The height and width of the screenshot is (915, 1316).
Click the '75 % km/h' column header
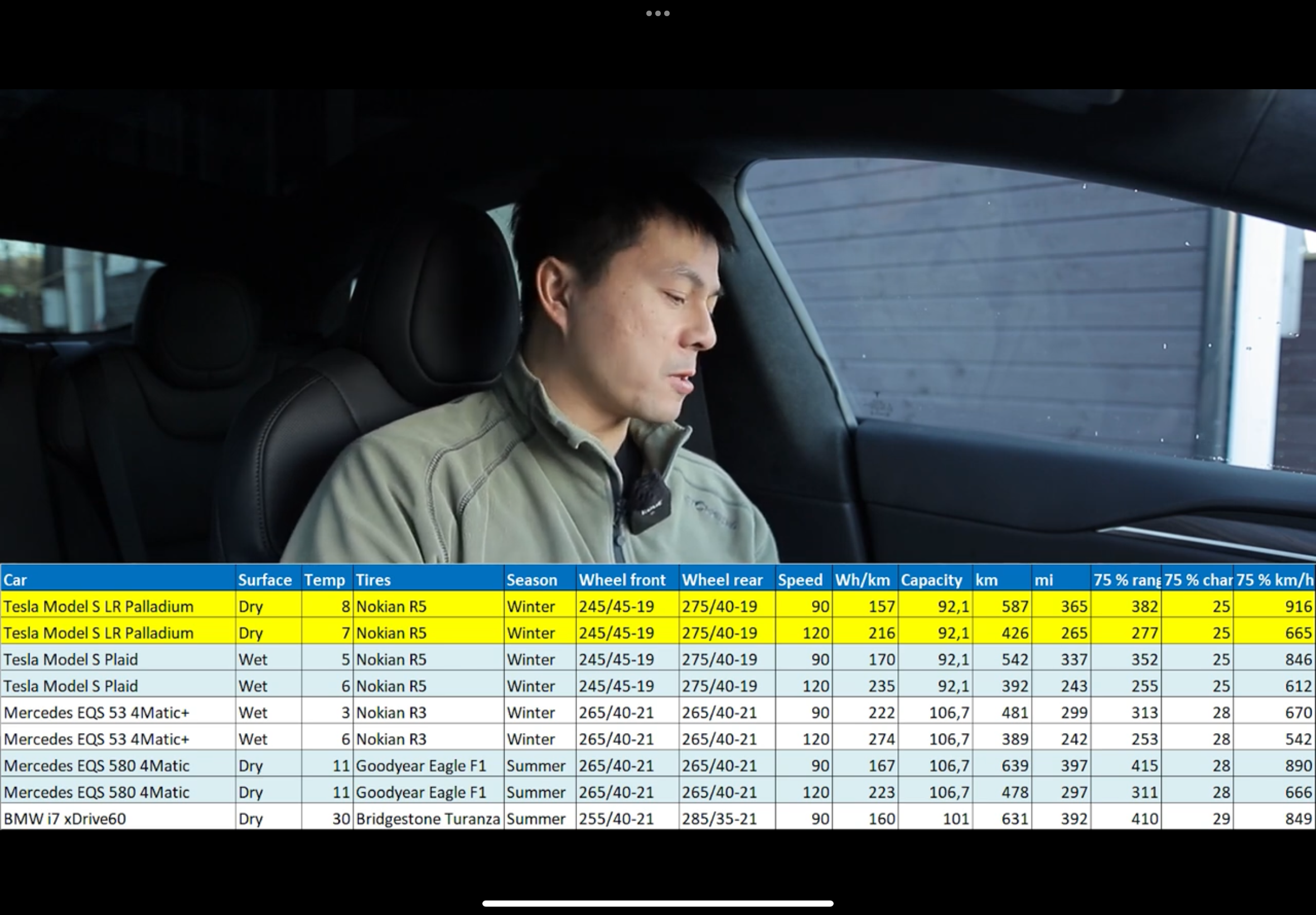pyautogui.click(x=1274, y=579)
